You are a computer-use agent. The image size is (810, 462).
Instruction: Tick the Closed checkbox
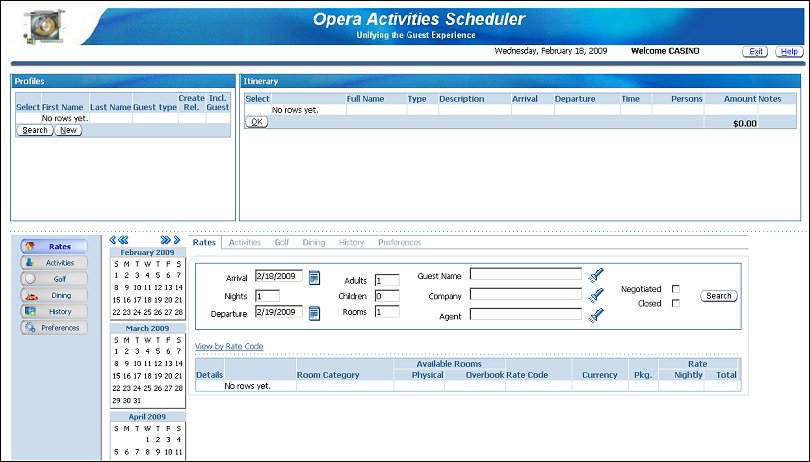[x=676, y=304]
